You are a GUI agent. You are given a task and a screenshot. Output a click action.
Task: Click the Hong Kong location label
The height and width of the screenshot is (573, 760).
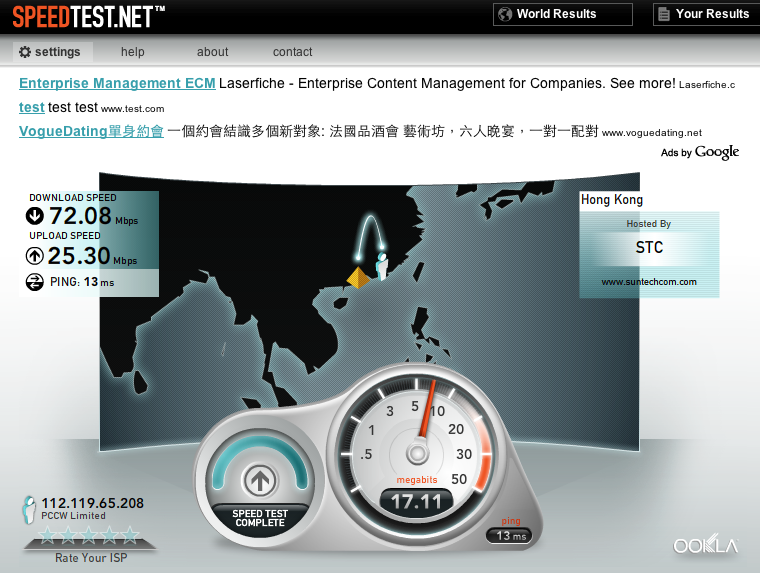click(612, 200)
